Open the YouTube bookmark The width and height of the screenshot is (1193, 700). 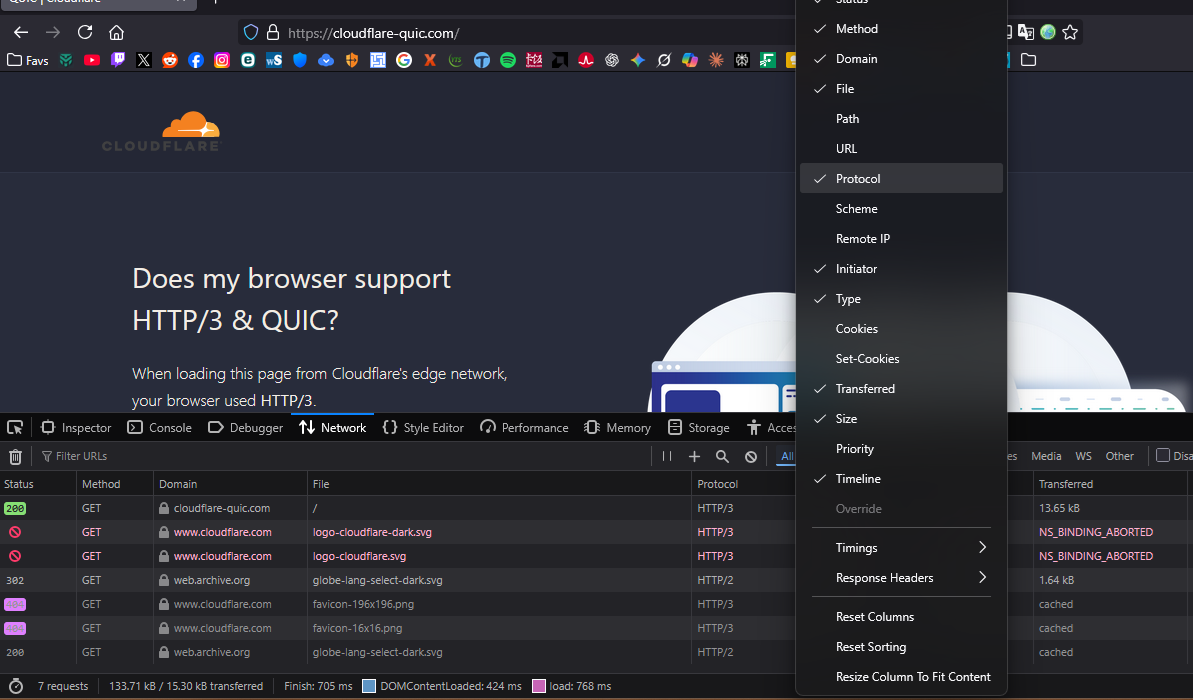point(92,60)
